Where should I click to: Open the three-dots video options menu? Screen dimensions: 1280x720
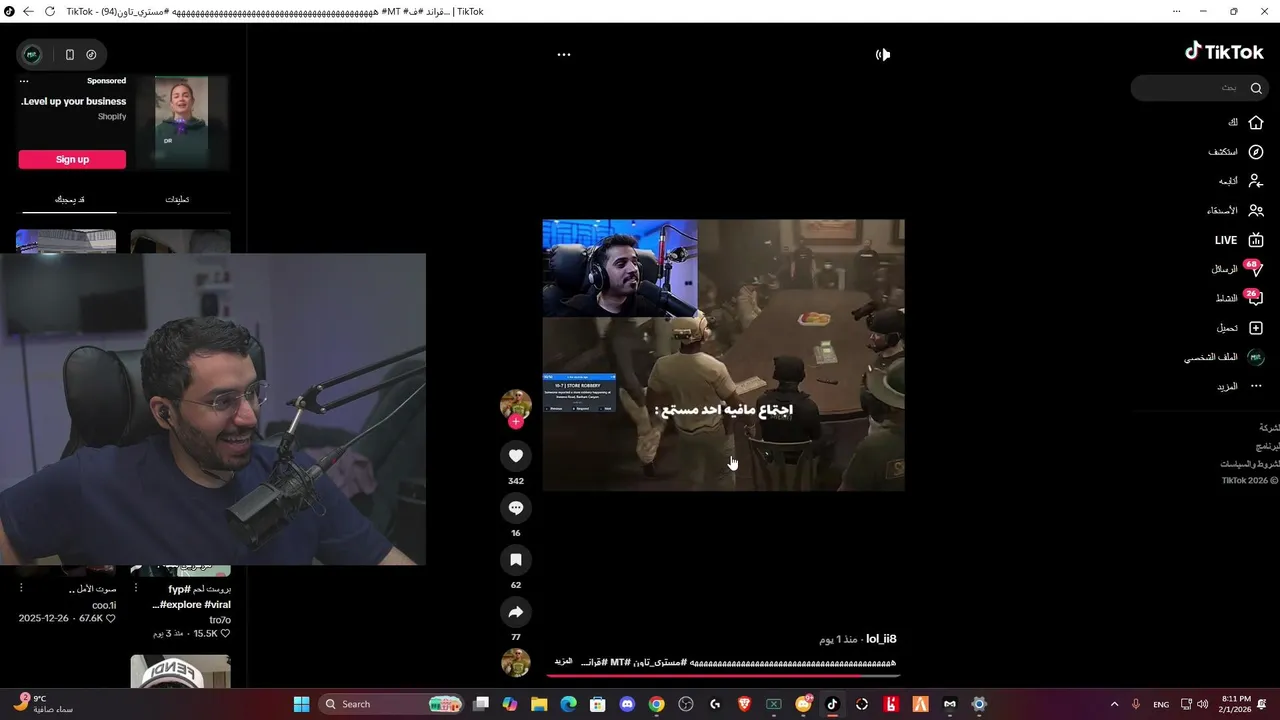(x=564, y=55)
